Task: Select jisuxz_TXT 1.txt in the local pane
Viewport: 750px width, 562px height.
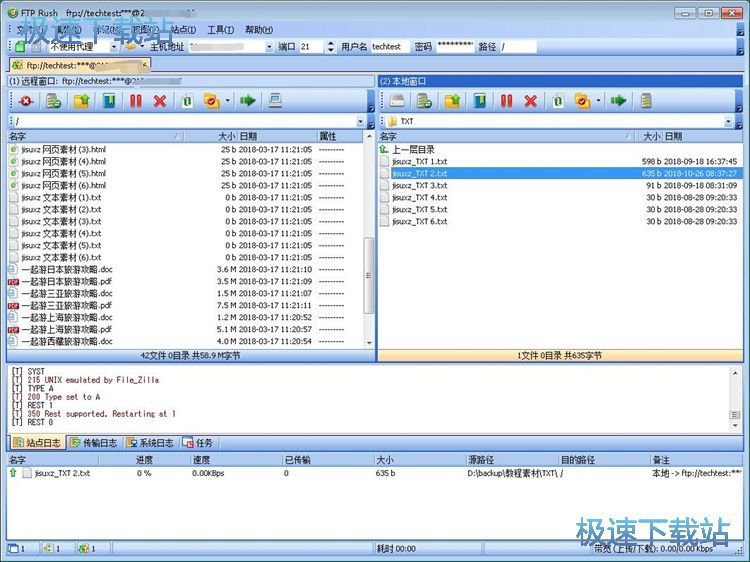Action: (x=560, y=162)
